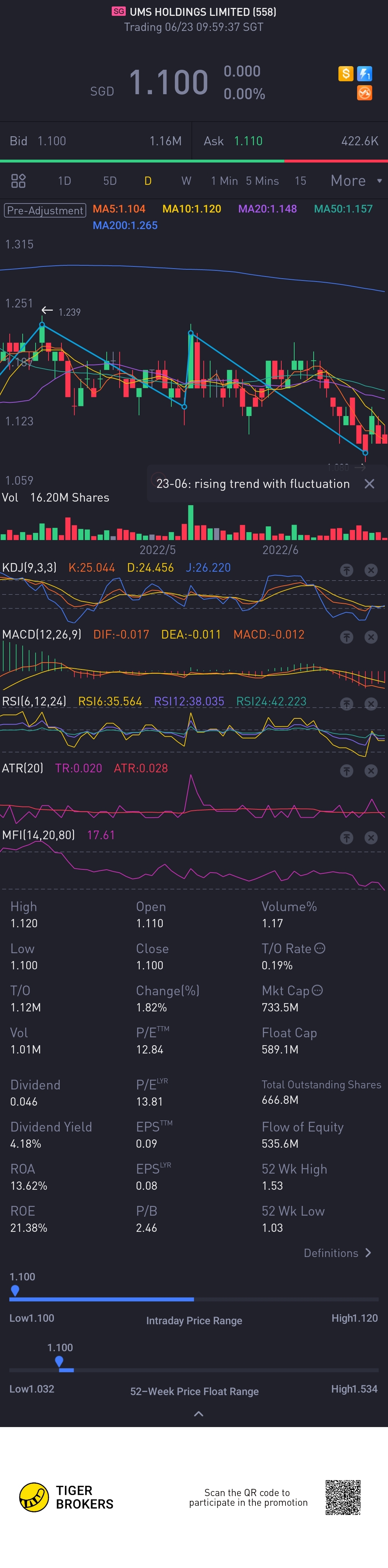Tap the MFI(14,20,80) indicator label
The height and width of the screenshot is (1568, 388).
point(38,835)
